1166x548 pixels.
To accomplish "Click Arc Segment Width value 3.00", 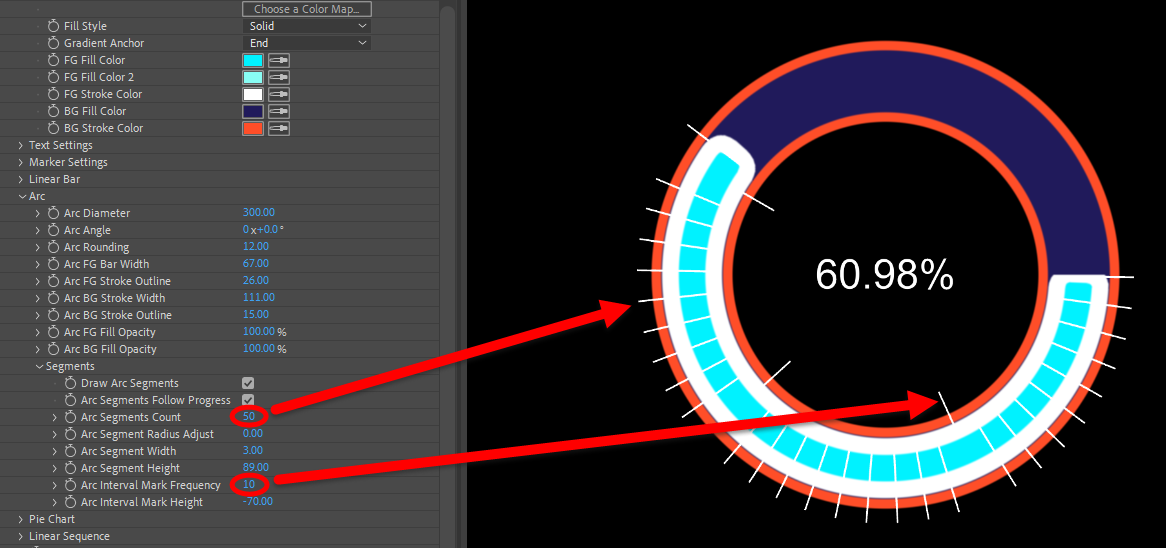I will (253, 451).
